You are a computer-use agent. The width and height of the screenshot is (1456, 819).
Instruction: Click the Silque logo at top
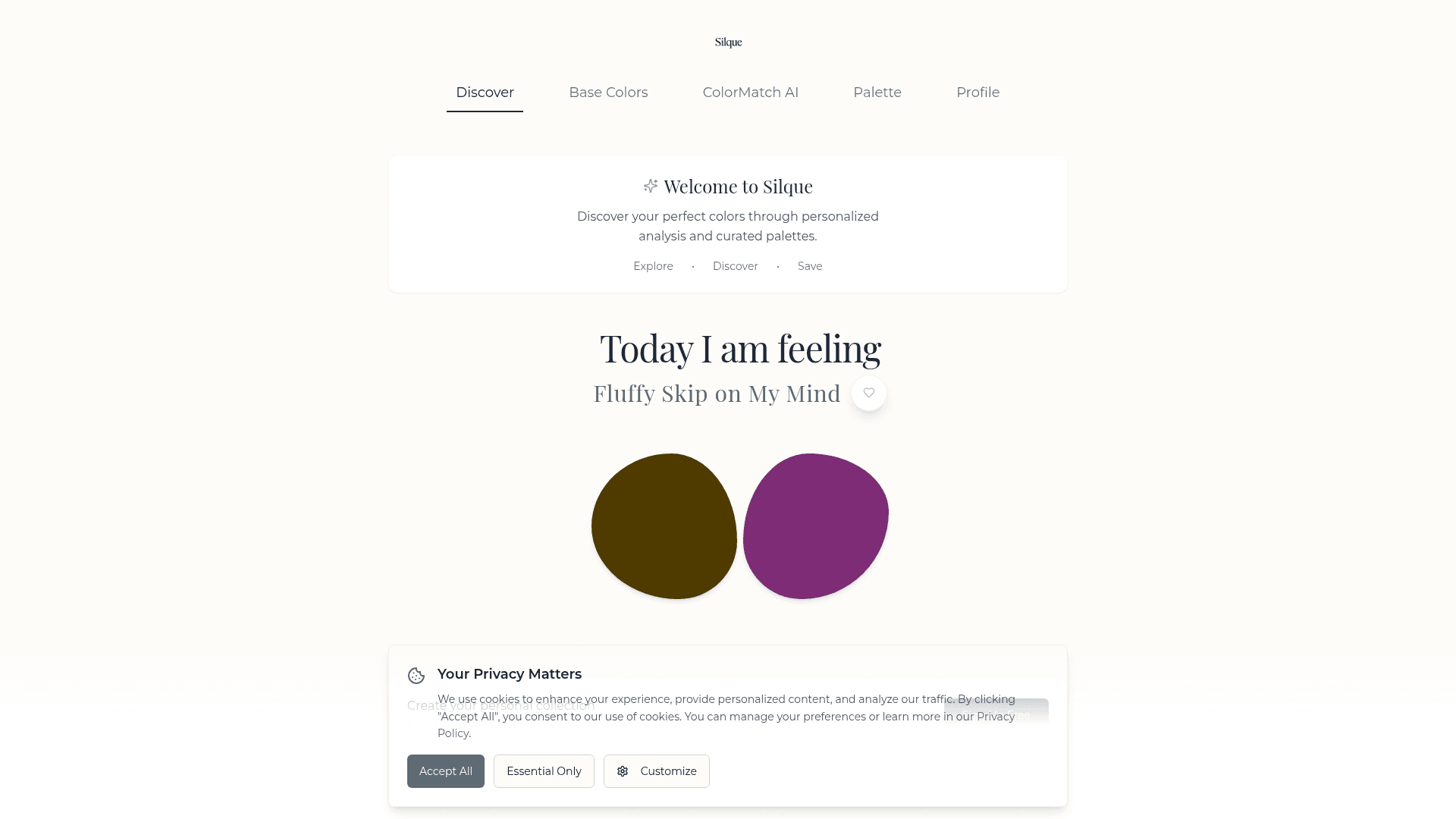tap(728, 42)
